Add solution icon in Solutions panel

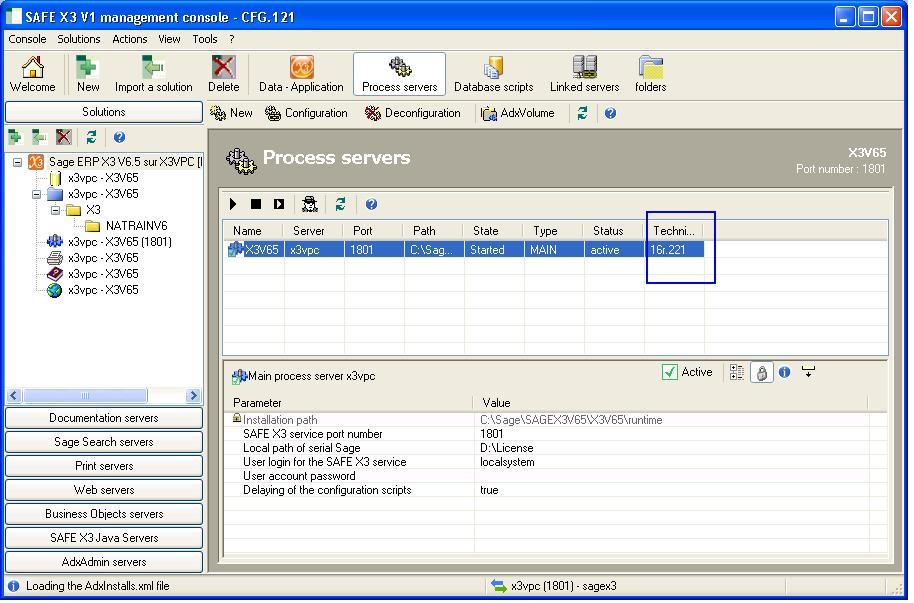[x=15, y=138]
